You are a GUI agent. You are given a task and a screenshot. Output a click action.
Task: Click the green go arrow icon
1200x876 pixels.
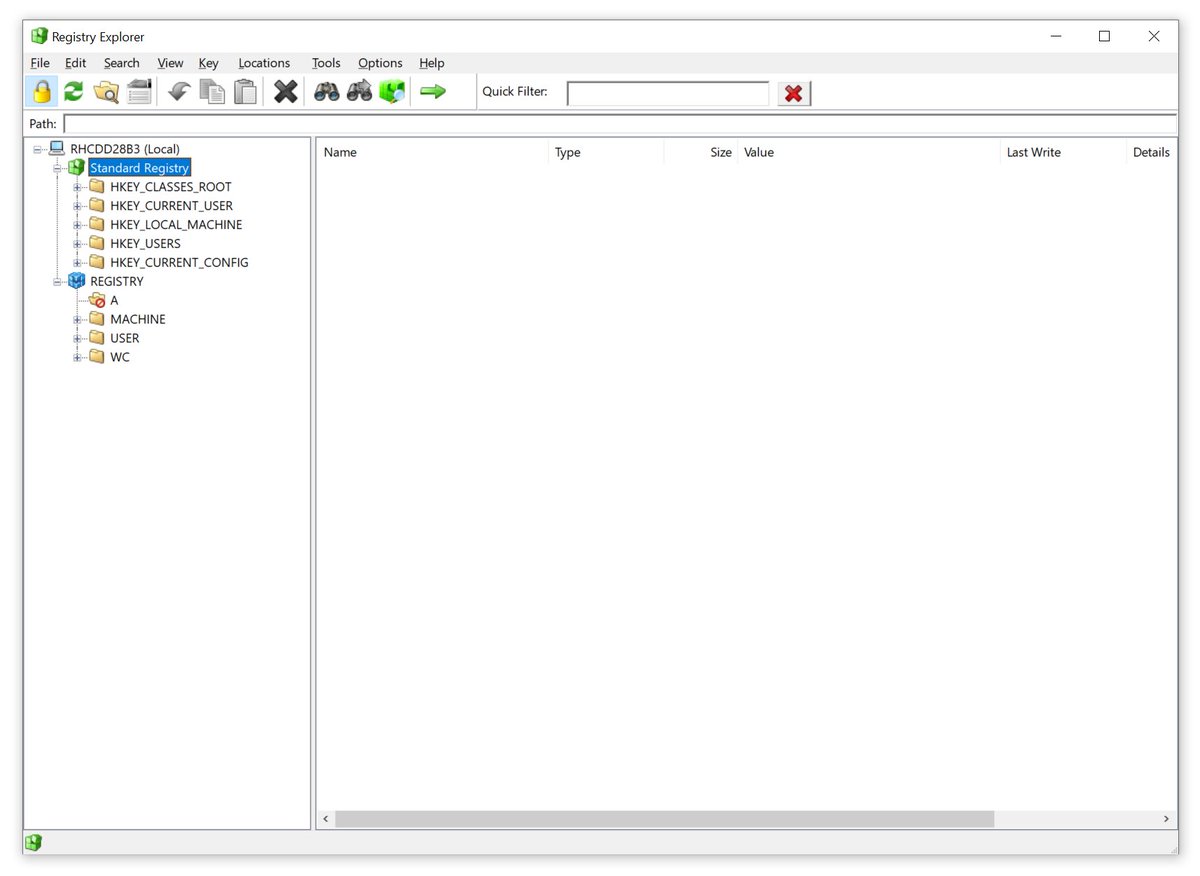pos(432,92)
